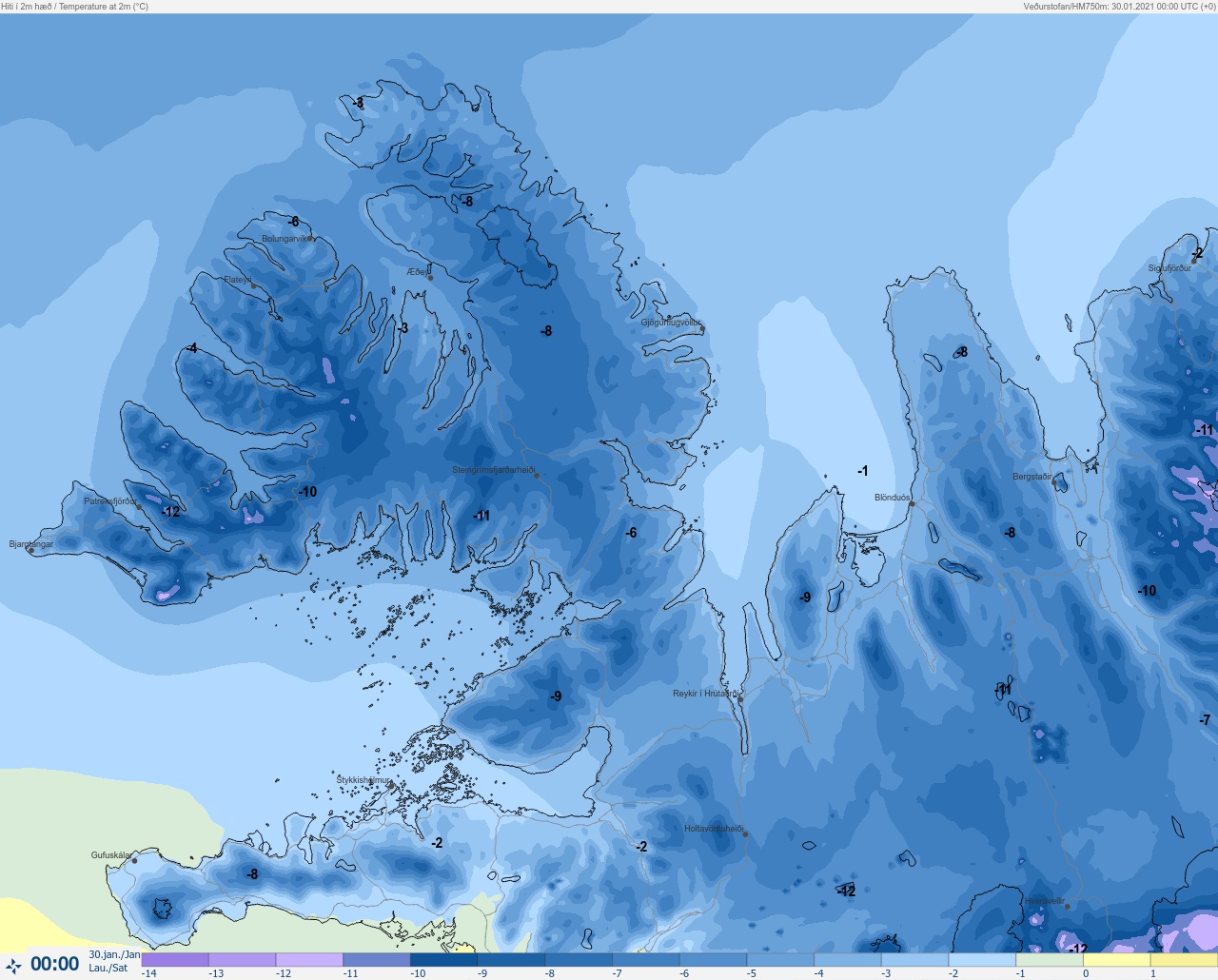Click the -12 value beside Patreksfjörður

[x=170, y=512]
